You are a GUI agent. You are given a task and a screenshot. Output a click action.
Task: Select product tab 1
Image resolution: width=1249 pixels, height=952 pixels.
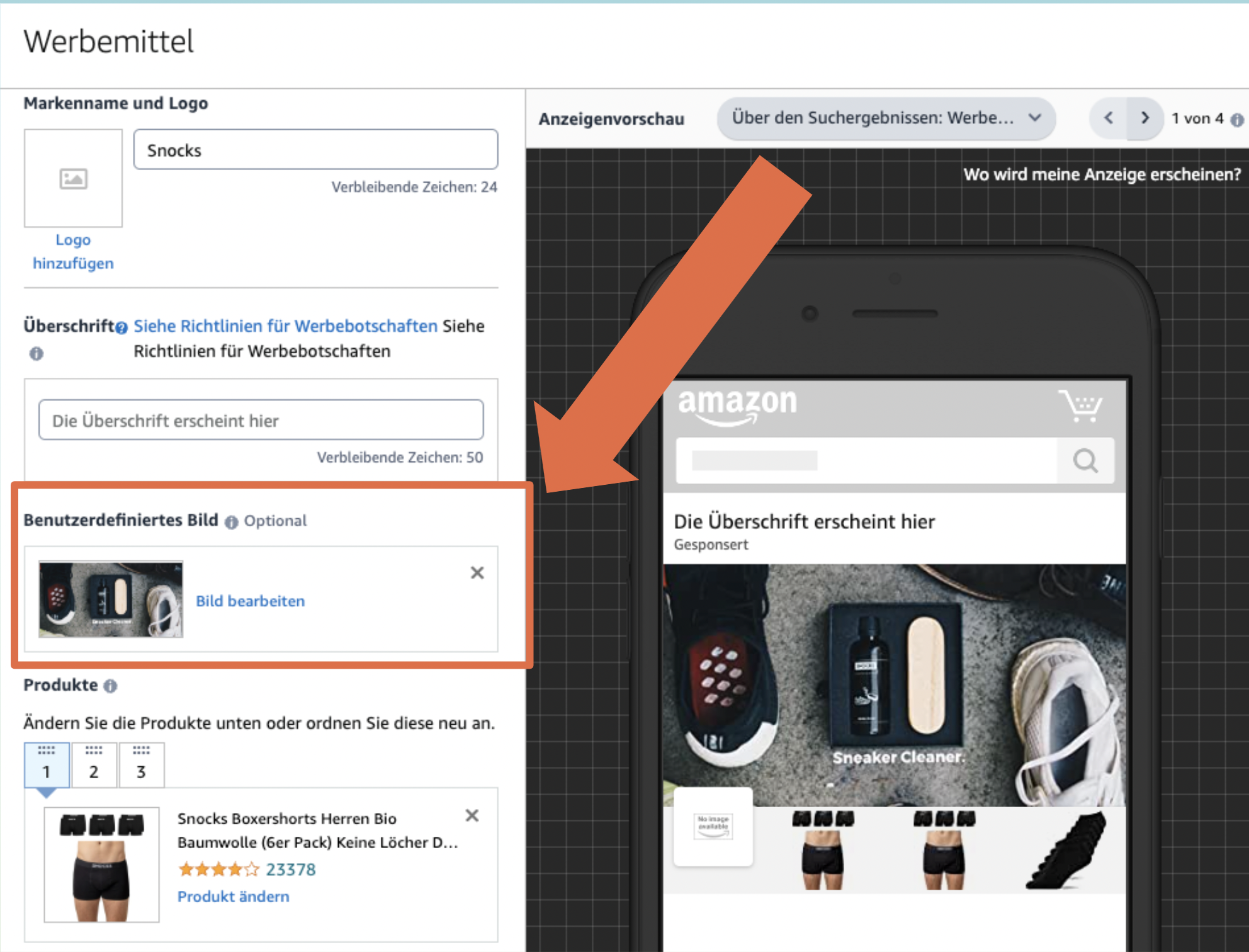pyautogui.click(x=47, y=765)
